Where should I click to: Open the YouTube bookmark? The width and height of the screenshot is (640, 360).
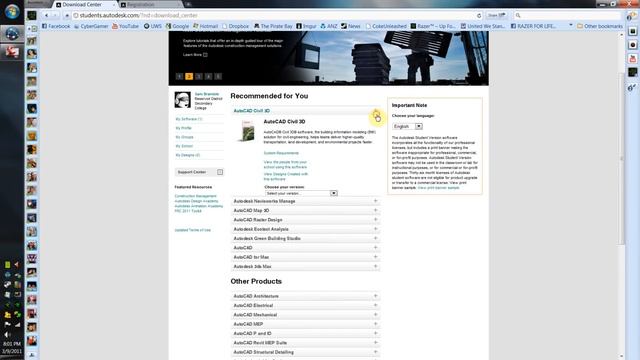125,26
